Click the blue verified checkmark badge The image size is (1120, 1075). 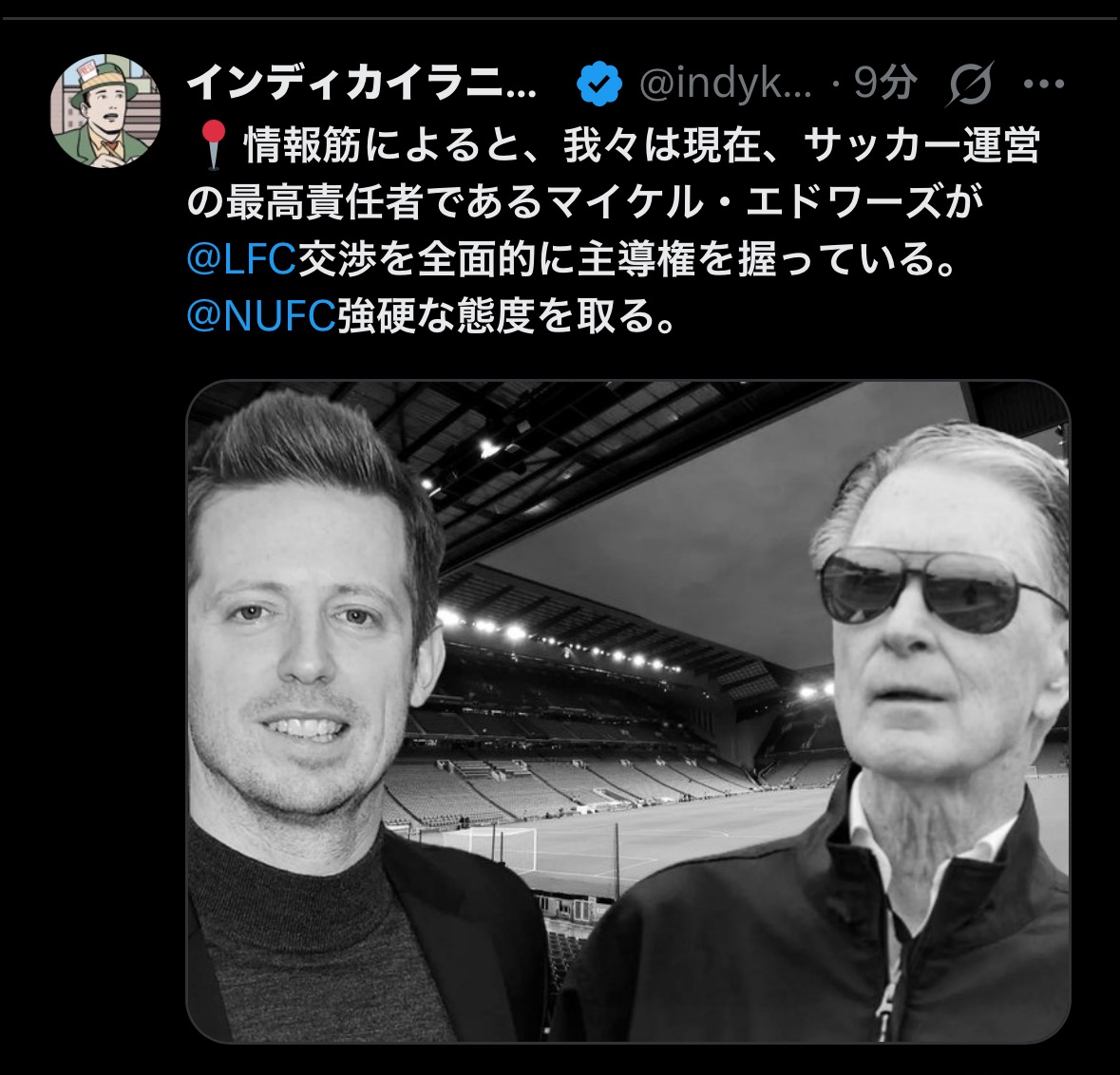click(598, 84)
